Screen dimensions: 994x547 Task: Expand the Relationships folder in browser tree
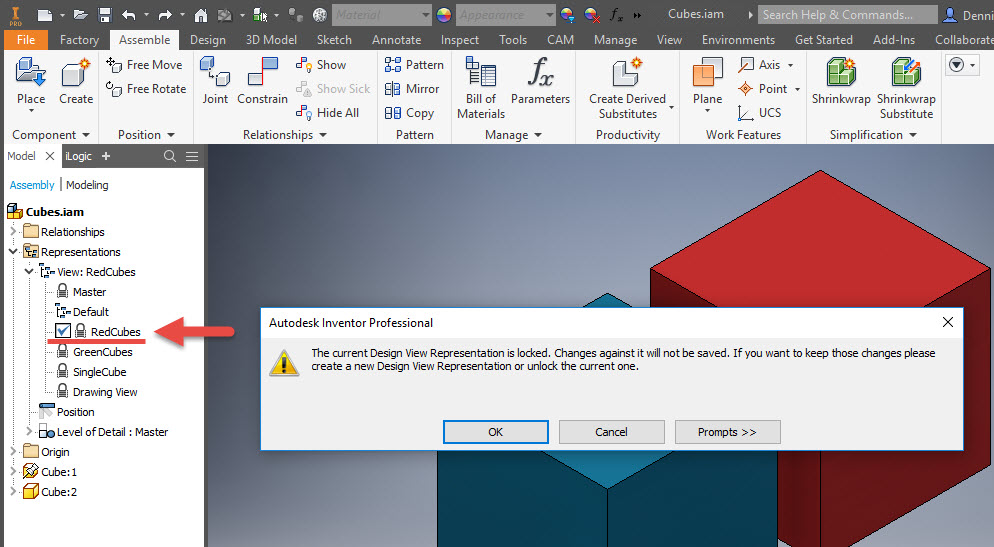[x=13, y=231]
